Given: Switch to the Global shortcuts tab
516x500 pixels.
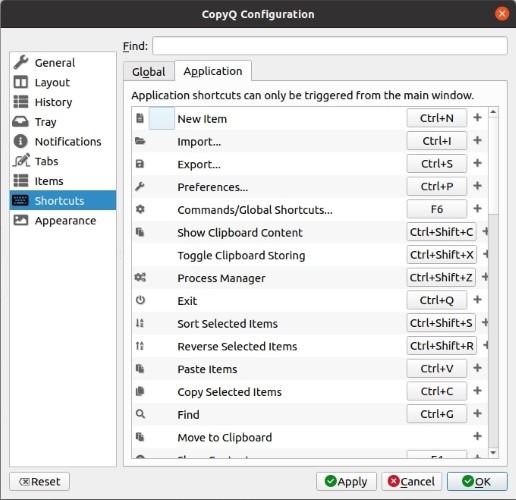Looking at the screenshot, I should [x=149, y=72].
